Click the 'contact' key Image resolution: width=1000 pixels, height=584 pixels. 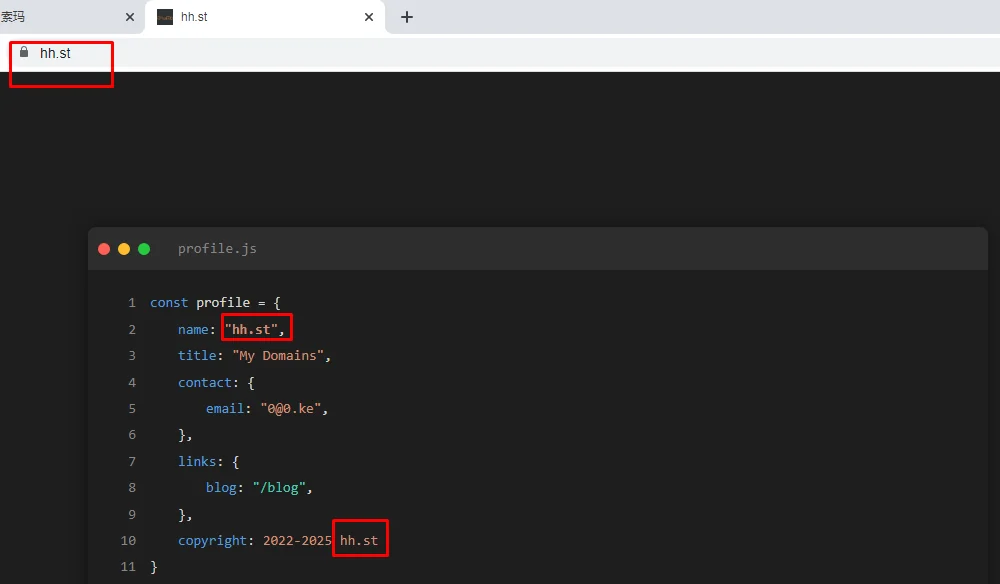tap(204, 383)
